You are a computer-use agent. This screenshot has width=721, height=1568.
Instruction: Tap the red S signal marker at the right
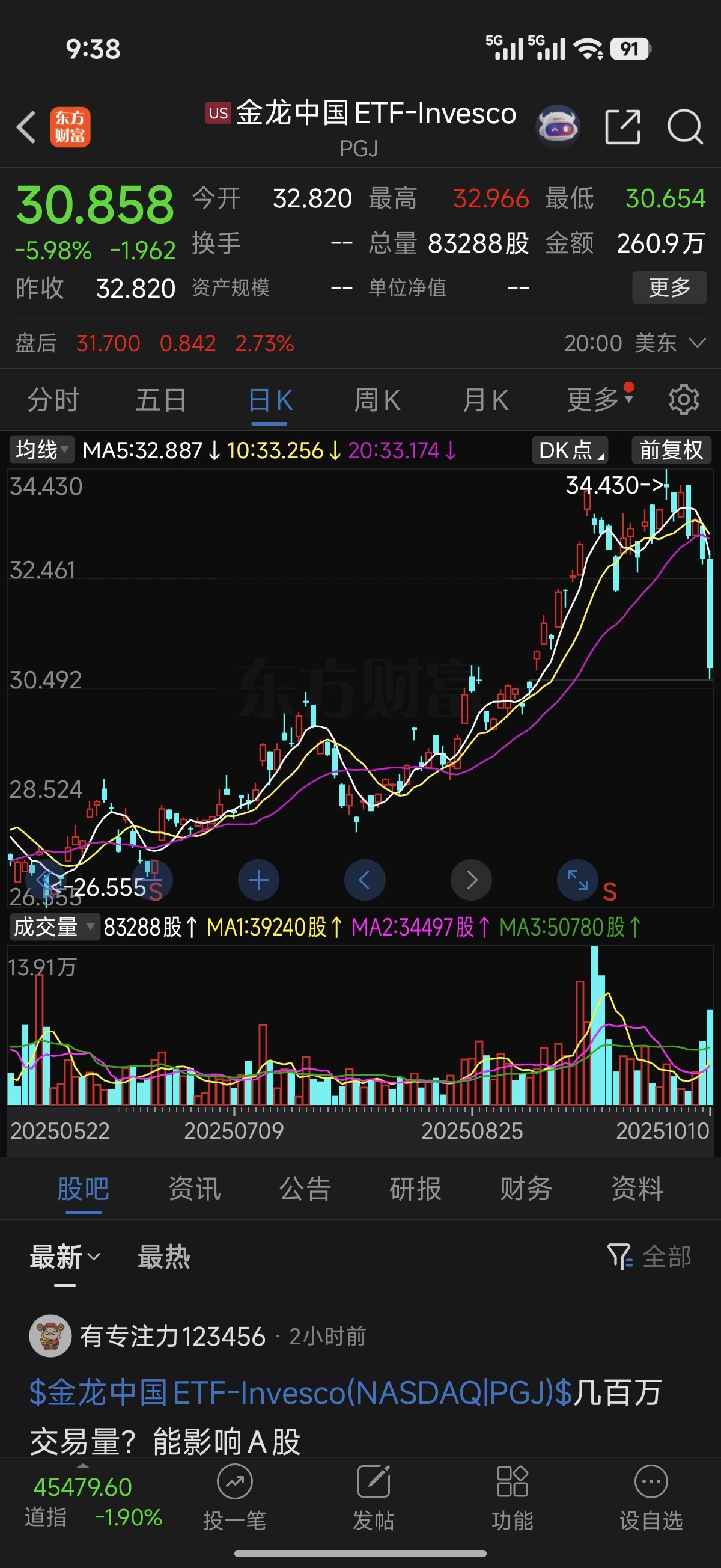pyautogui.click(x=610, y=892)
